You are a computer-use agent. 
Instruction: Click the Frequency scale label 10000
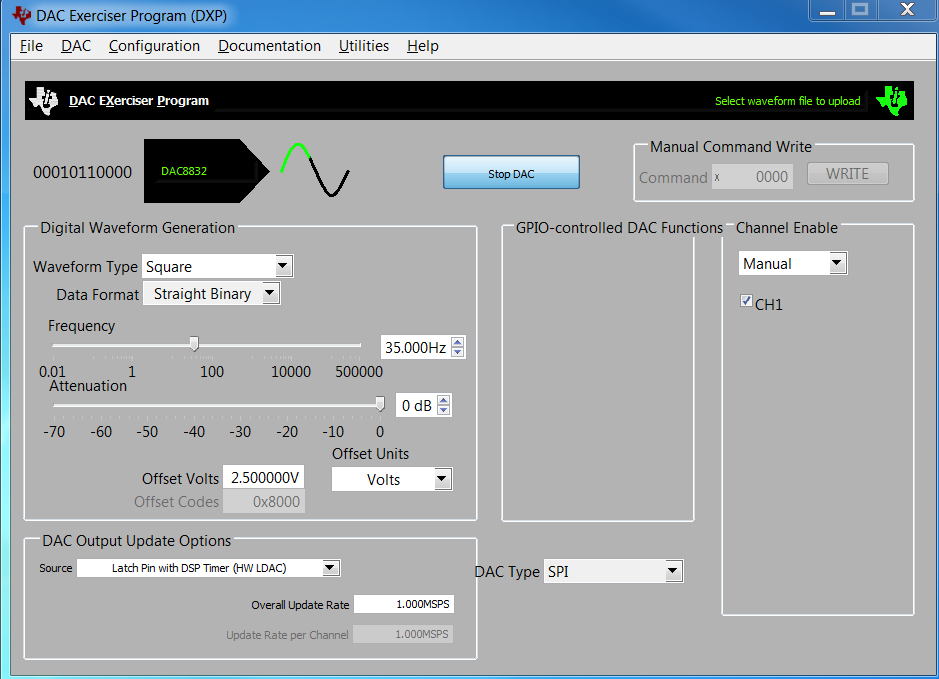pos(290,372)
